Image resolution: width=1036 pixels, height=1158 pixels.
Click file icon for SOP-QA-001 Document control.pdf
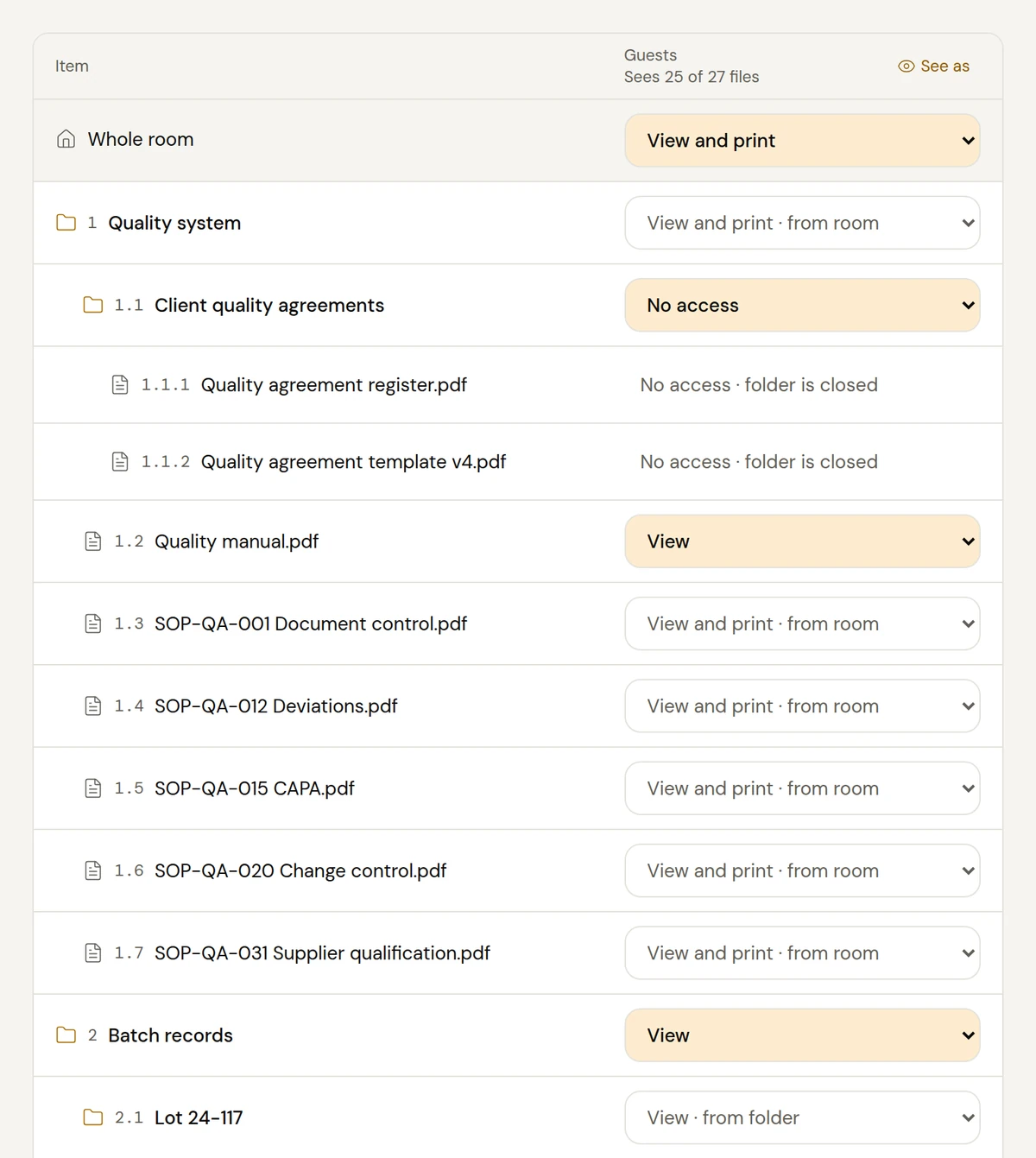pos(93,623)
